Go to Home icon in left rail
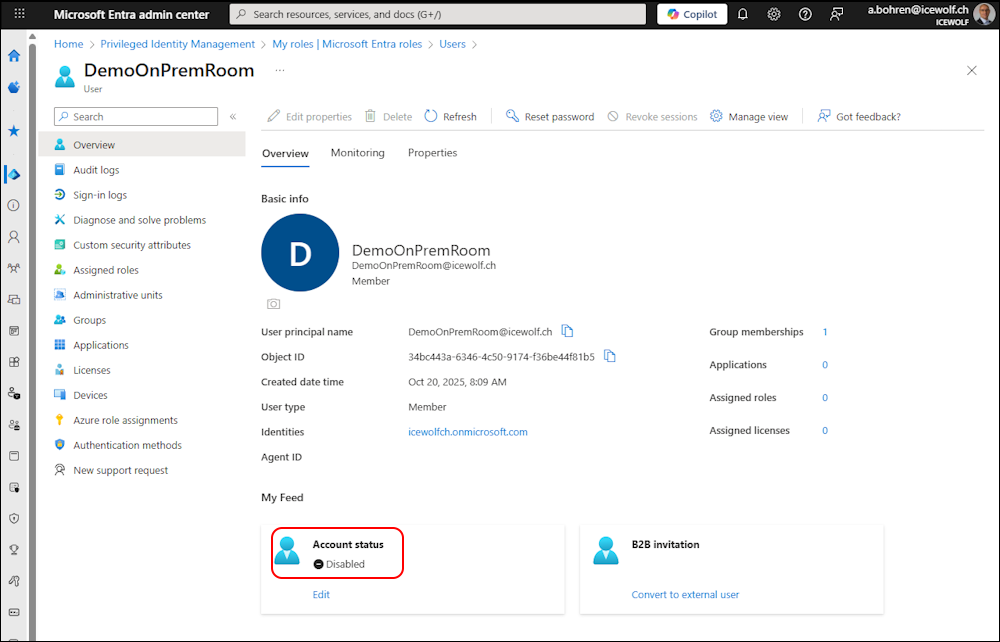 [x=14, y=56]
